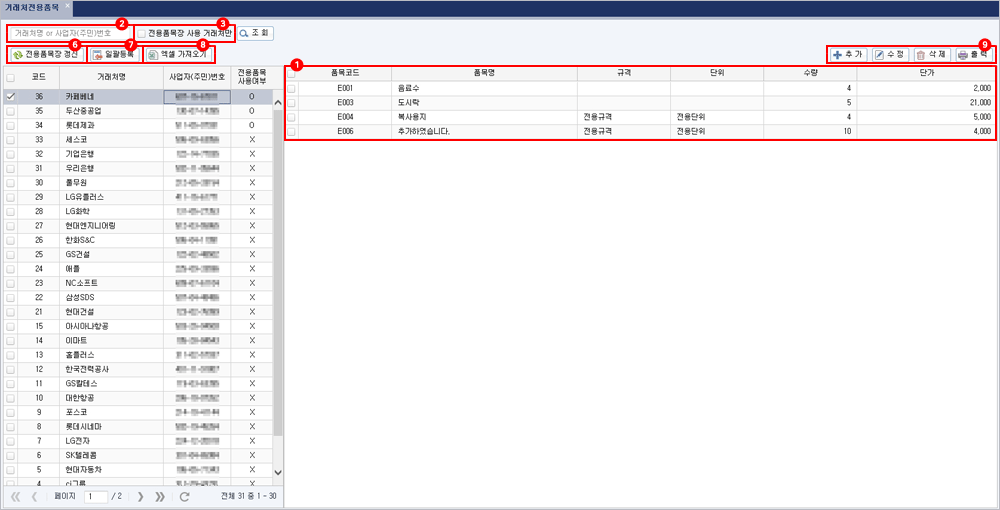
Task: Select the GS건설 customer row
Action: point(139,254)
